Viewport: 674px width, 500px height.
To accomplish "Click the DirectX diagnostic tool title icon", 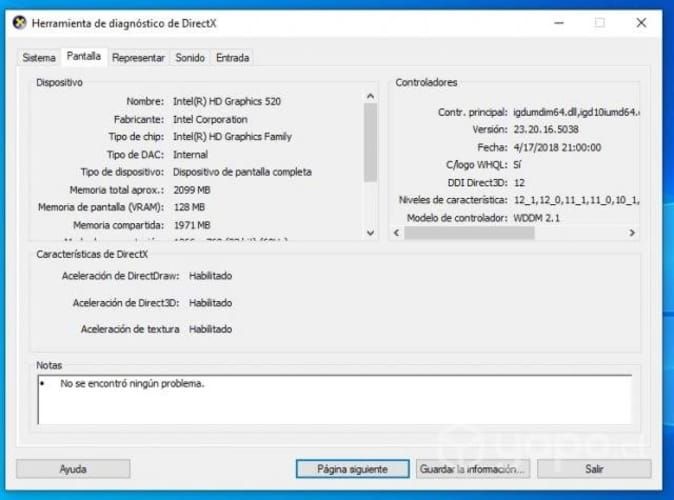I will (19, 22).
